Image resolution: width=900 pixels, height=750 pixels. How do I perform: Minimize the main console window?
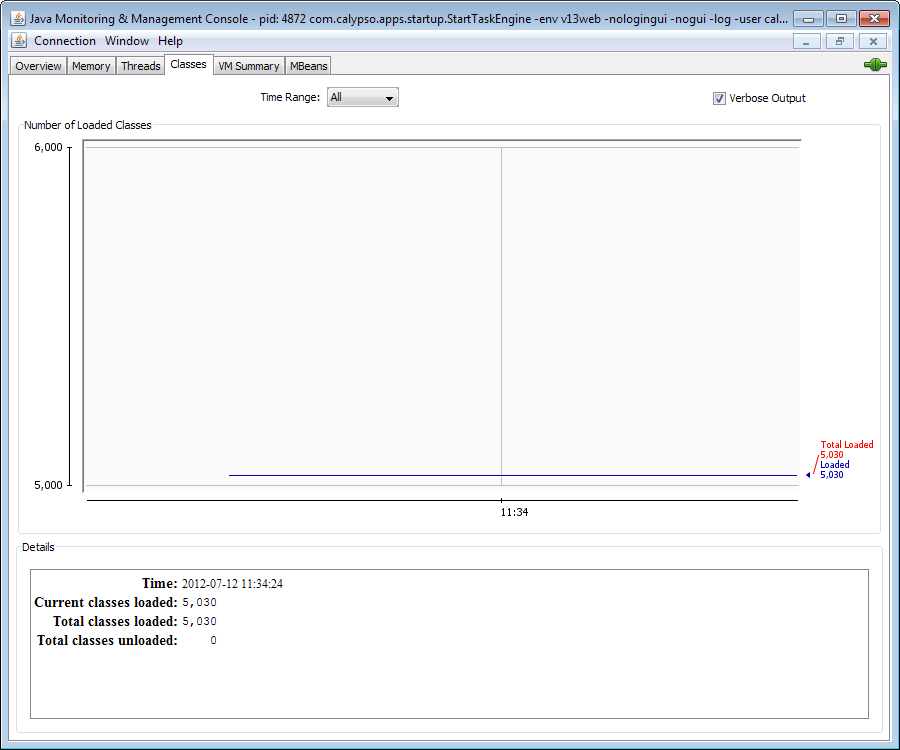point(808,19)
